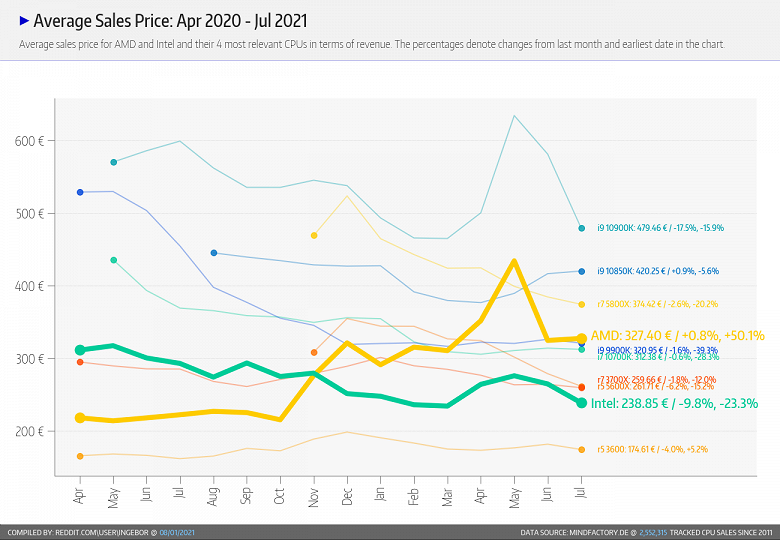The width and height of the screenshot is (780, 540).
Task: Click the AMD average start dot at Apr
Action: click(x=80, y=418)
